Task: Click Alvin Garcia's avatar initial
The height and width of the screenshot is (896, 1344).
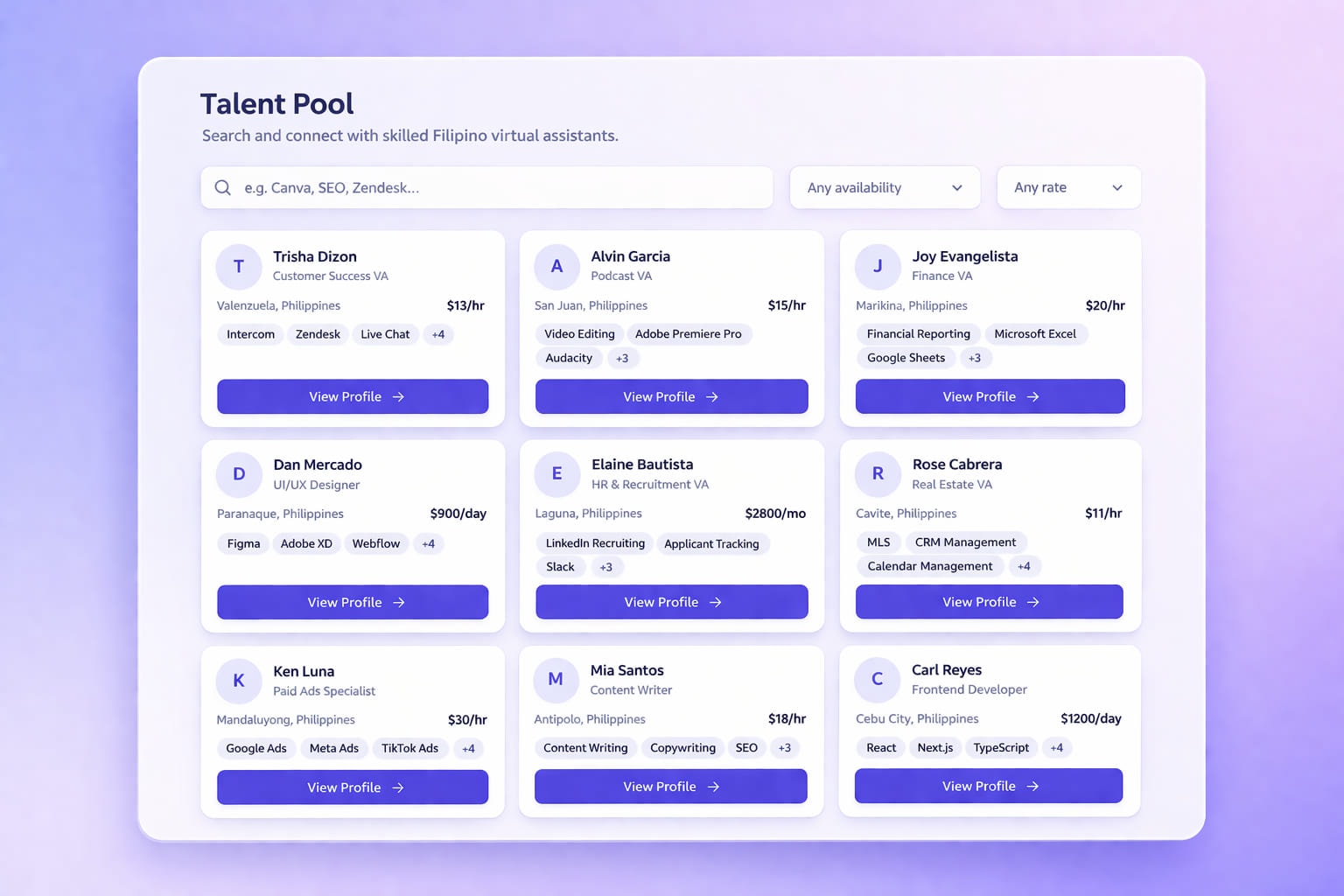Action: click(x=556, y=267)
